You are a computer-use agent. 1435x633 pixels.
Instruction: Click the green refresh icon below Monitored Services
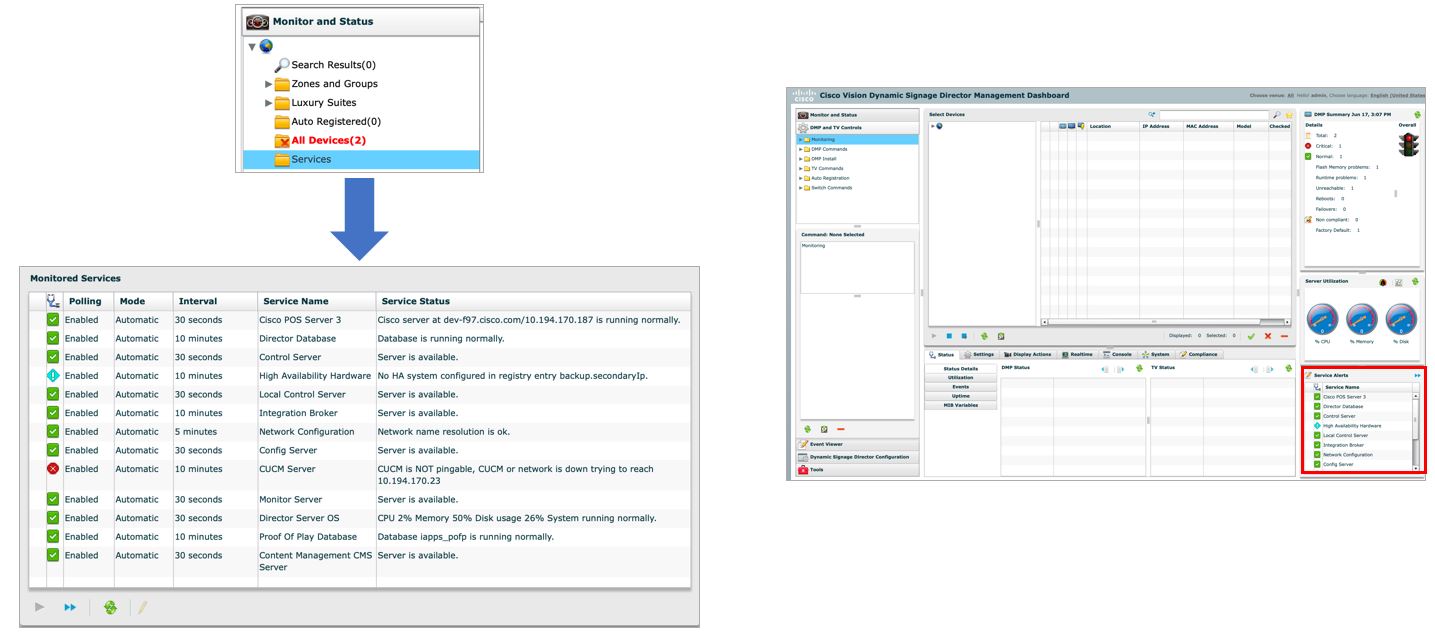(110, 607)
